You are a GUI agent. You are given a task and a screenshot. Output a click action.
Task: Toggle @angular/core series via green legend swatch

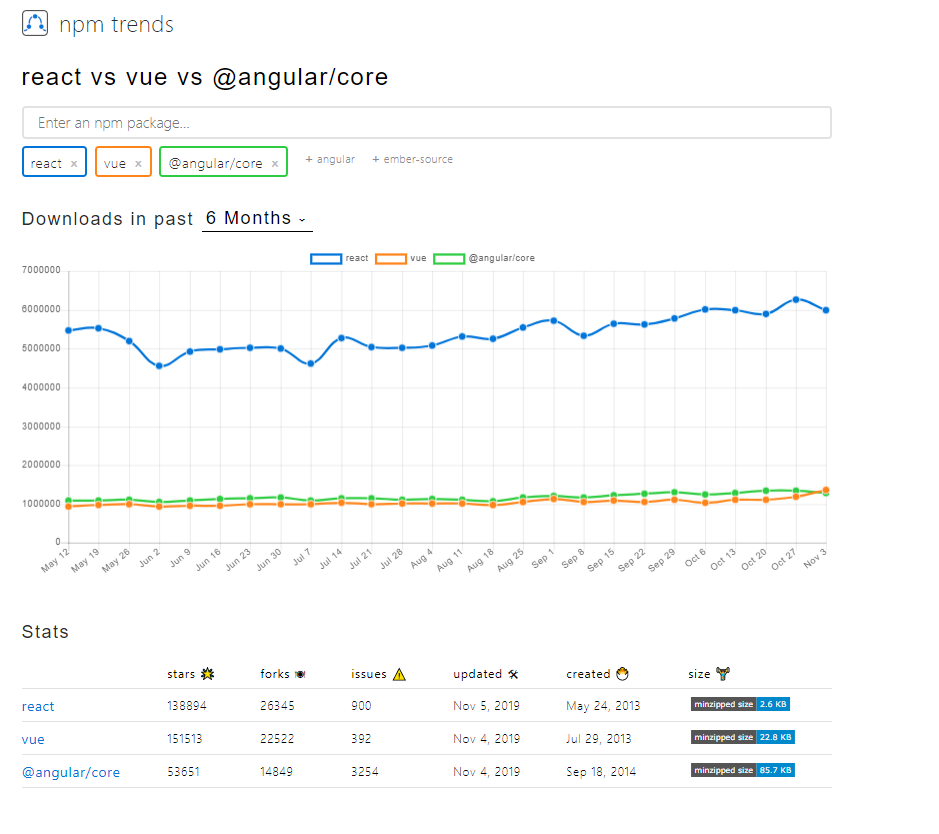pos(449,259)
